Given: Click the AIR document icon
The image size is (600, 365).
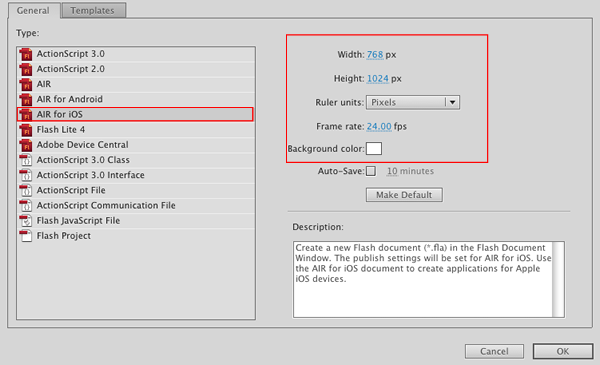Looking at the screenshot, I should (26, 84).
